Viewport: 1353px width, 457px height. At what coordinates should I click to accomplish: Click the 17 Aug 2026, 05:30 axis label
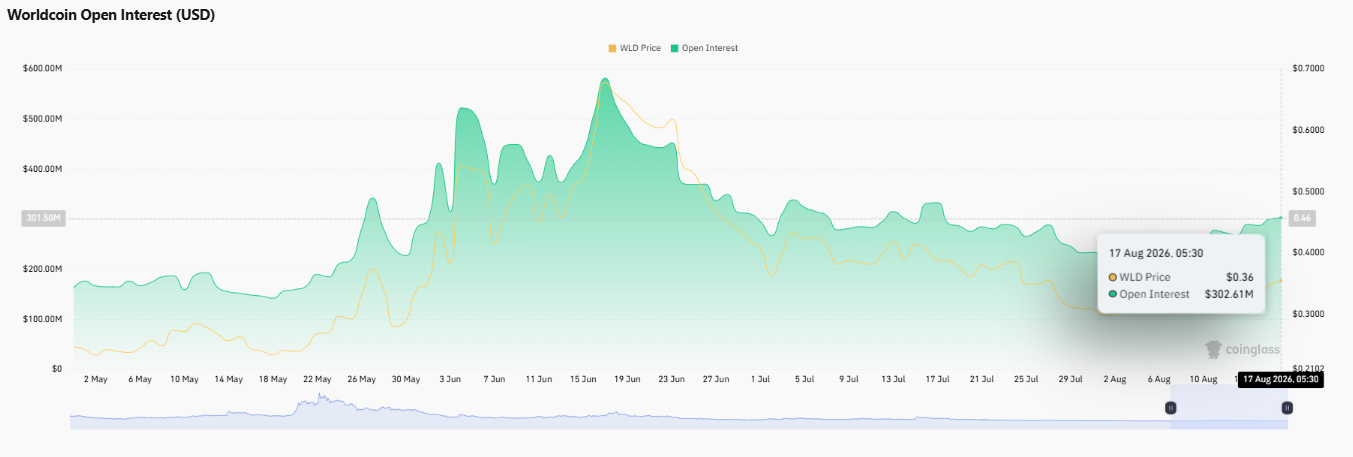pos(1281,380)
